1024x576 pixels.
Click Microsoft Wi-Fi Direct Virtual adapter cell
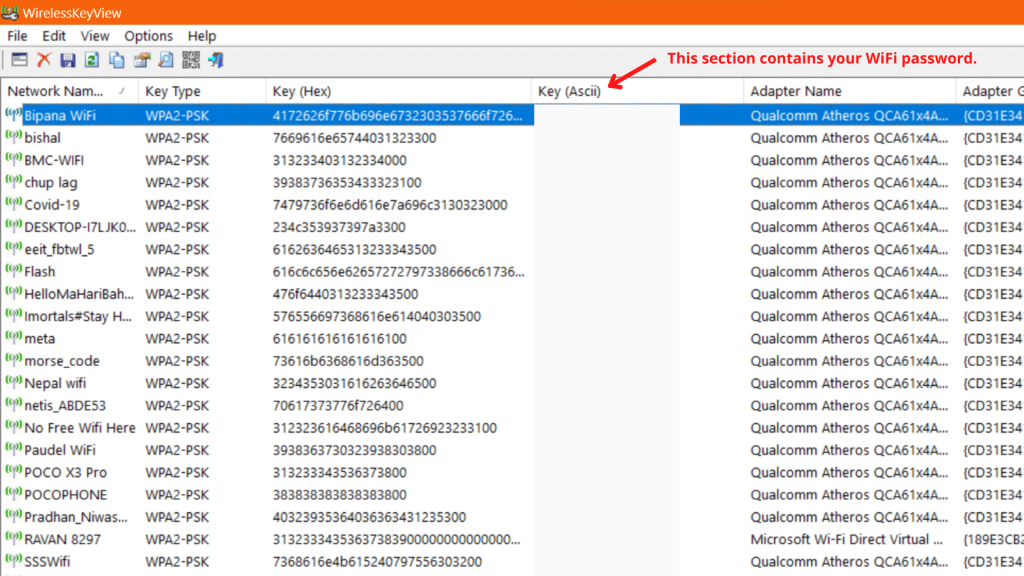click(x=846, y=539)
